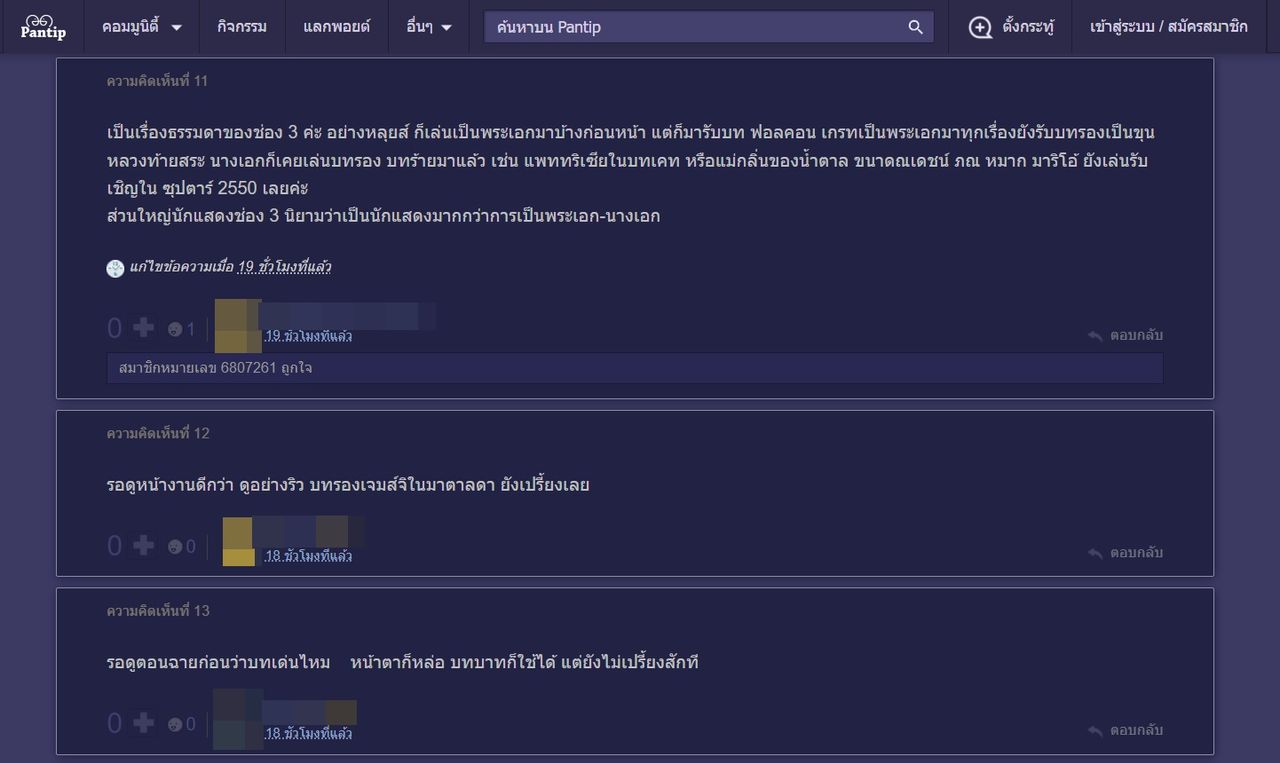Screen dimensions: 1280x763
Task: Open emotion reactions on comment 13
Action: coord(175,724)
